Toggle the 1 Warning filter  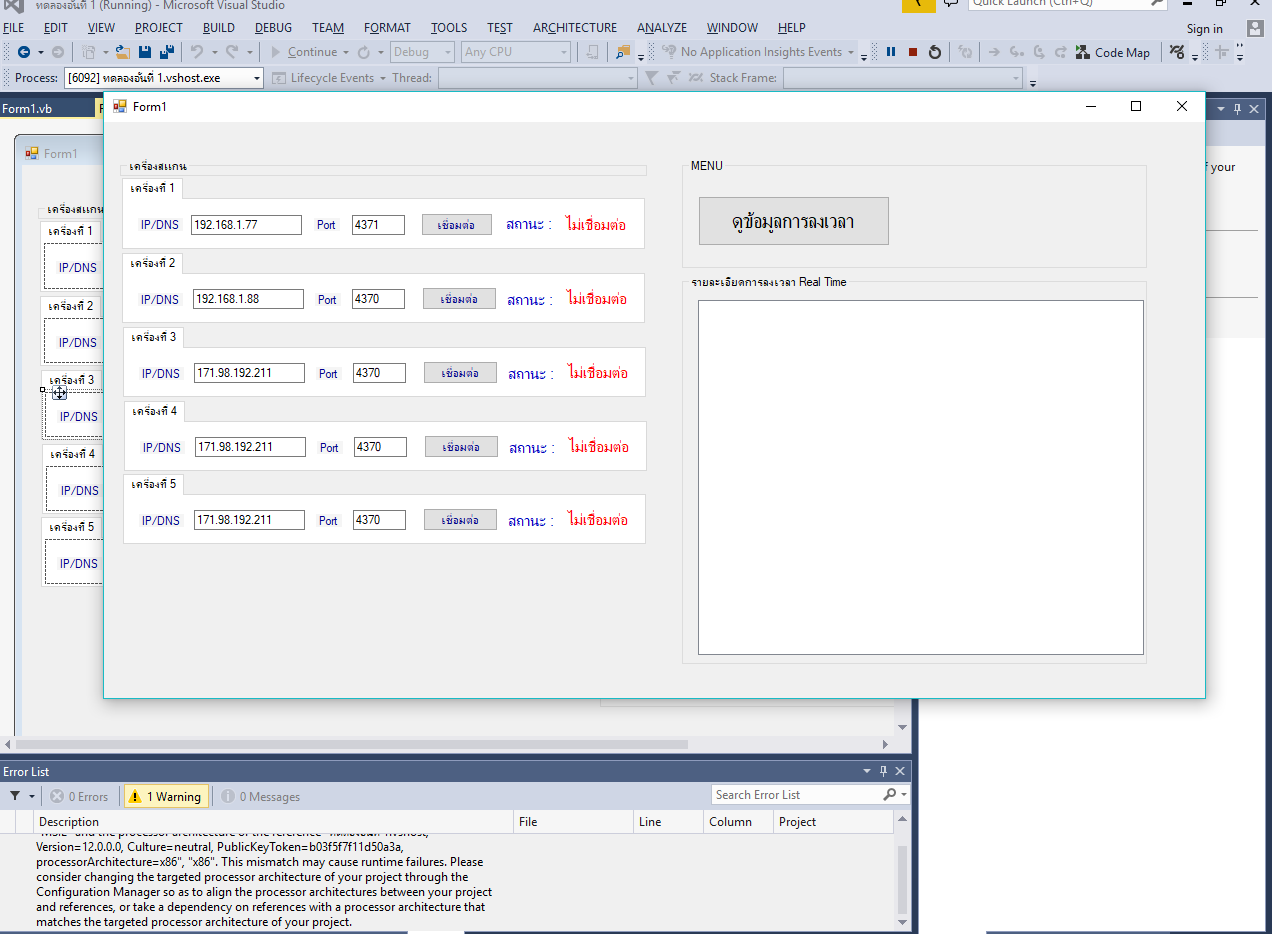[x=166, y=797]
